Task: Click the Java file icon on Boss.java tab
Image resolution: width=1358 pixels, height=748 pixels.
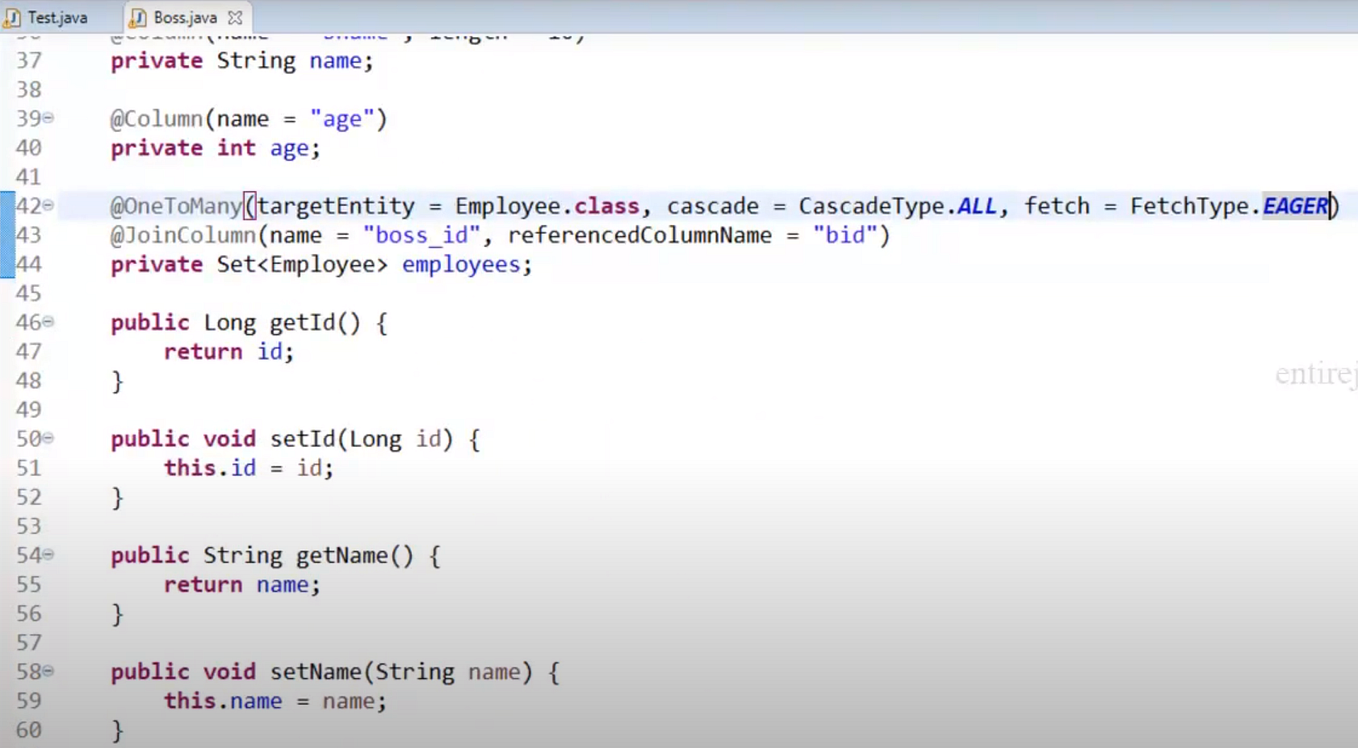Action: click(140, 16)
